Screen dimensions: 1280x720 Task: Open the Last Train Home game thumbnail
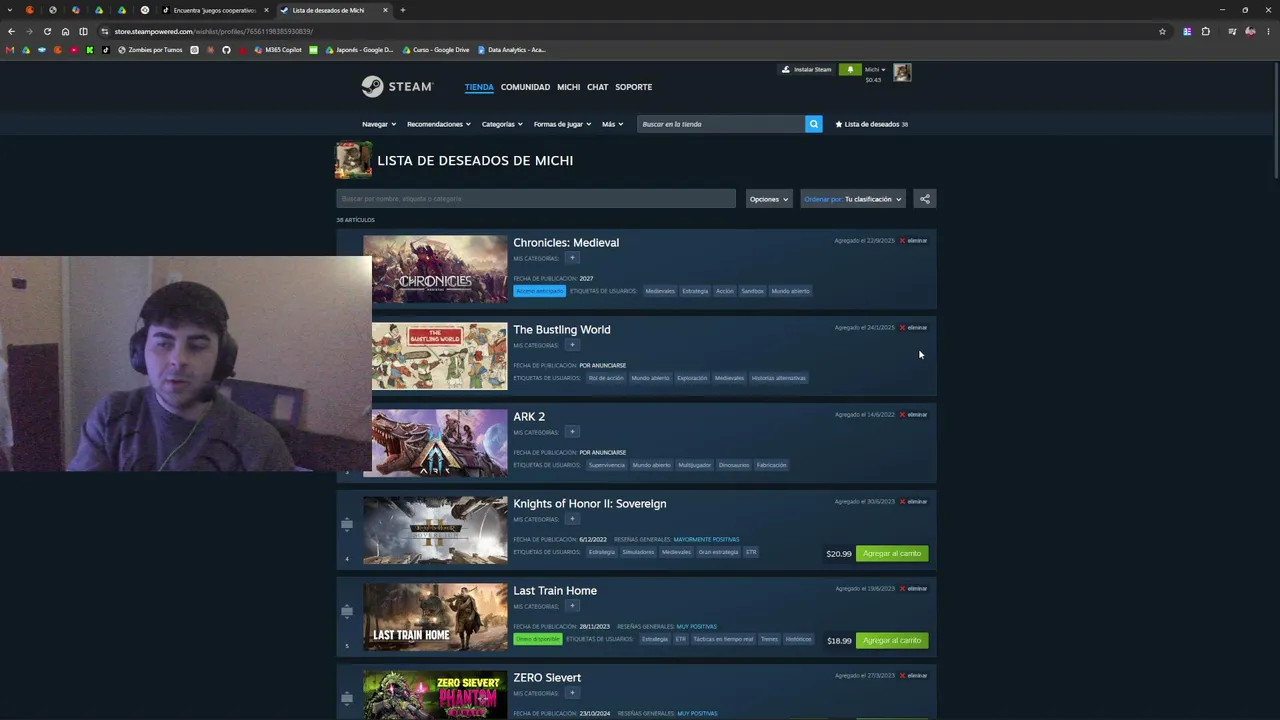[x=435, y=617]
